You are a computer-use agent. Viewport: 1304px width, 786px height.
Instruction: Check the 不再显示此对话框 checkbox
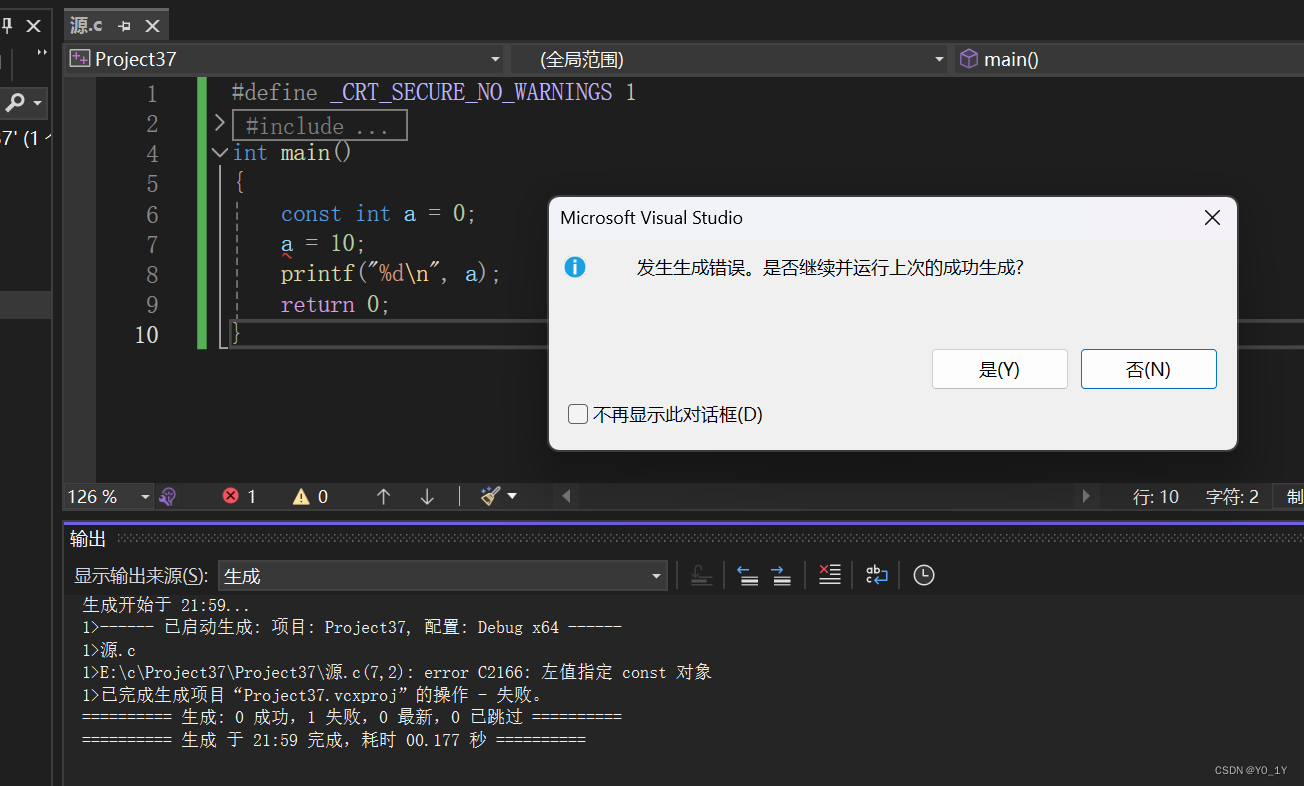tap(578, 414)
